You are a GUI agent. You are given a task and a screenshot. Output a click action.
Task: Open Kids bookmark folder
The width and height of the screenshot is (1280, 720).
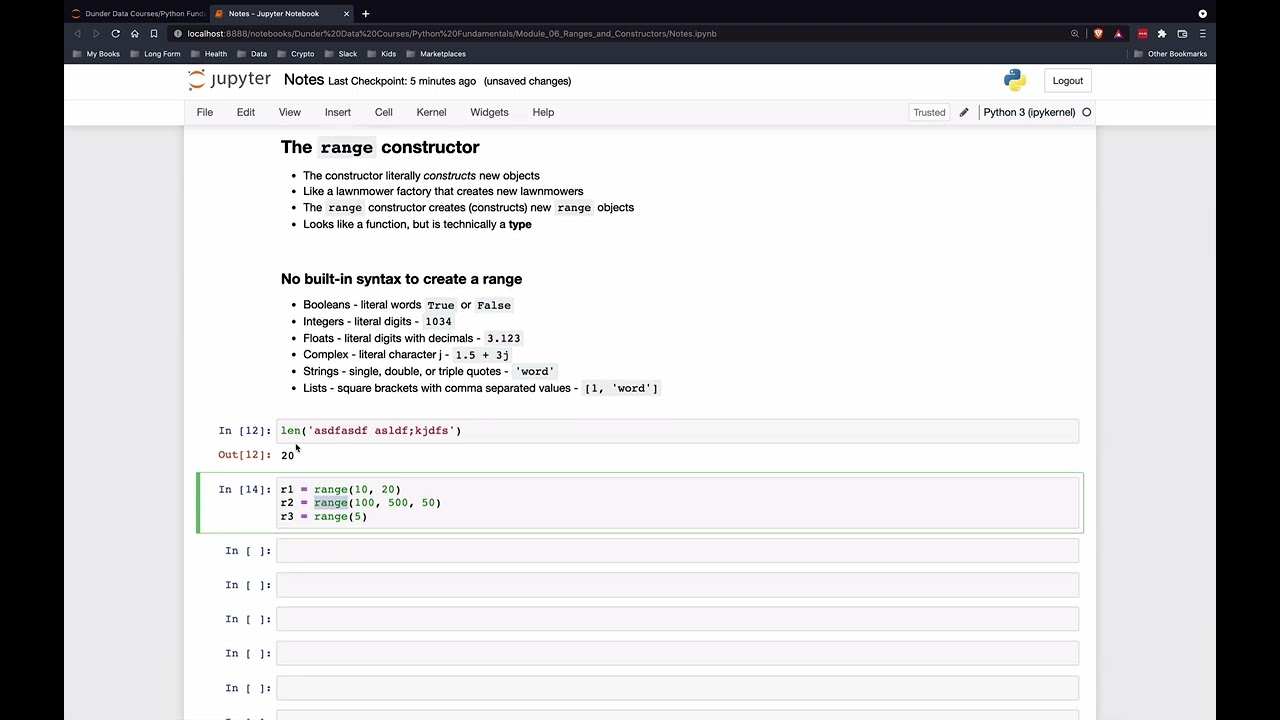382,54
